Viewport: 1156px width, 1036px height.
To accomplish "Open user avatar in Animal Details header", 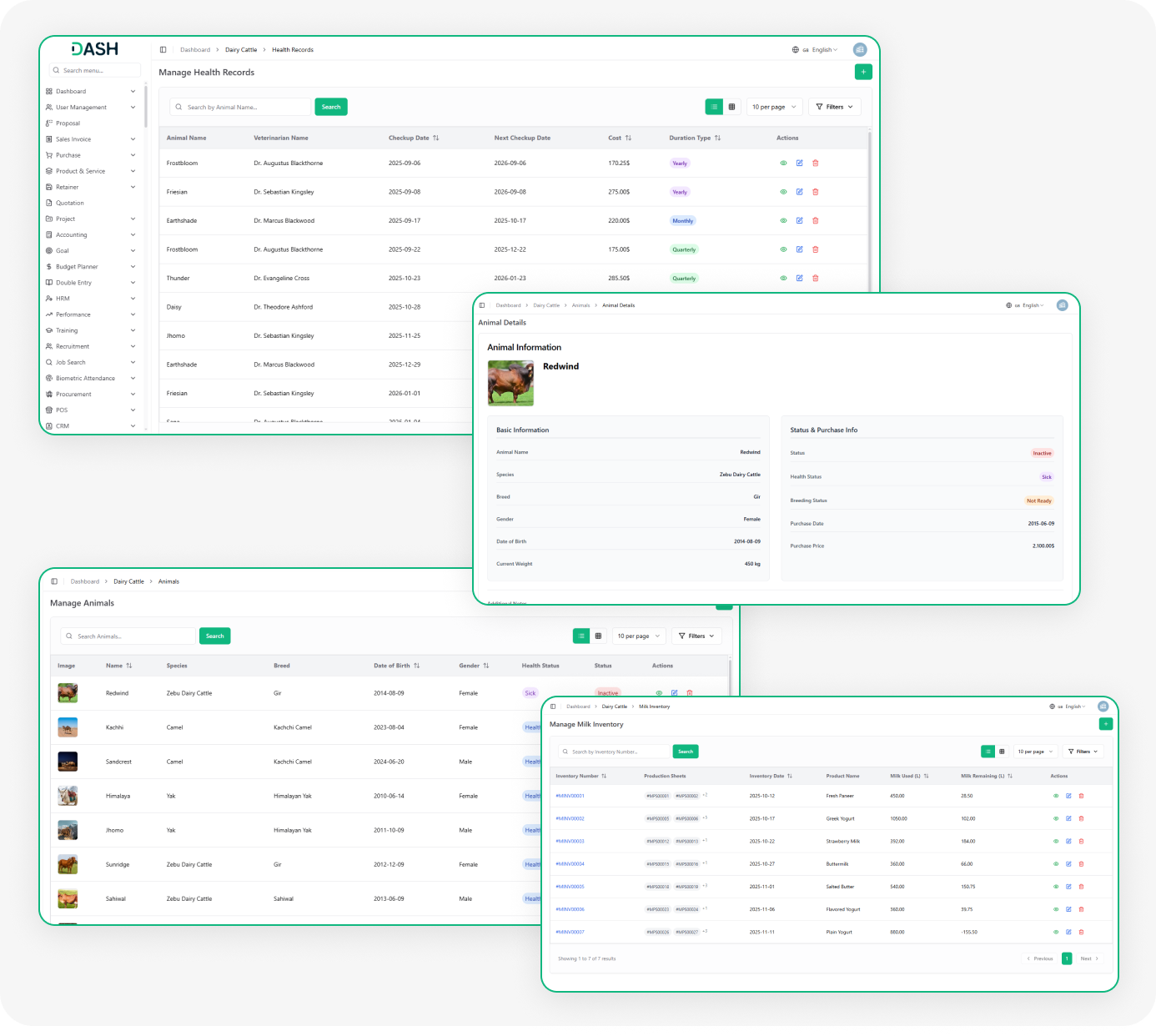I will pos(1062,305).
